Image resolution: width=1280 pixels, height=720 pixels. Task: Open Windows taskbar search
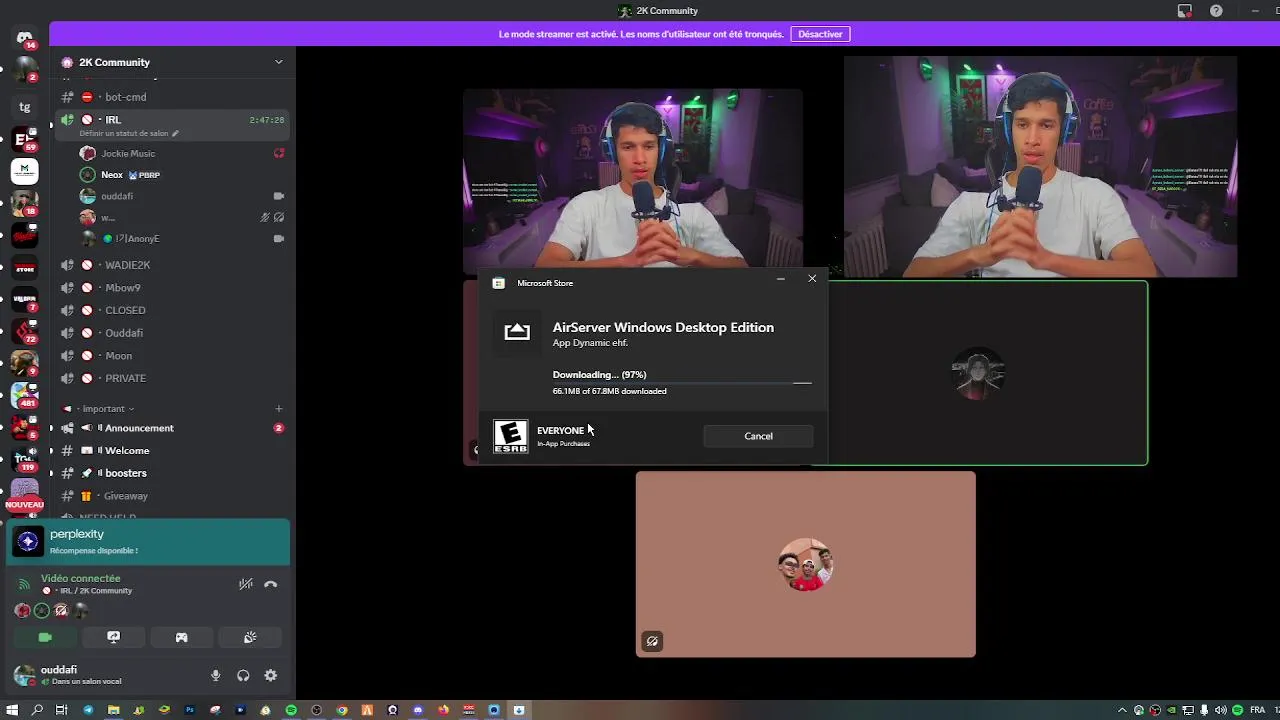(x=38, y=710)
